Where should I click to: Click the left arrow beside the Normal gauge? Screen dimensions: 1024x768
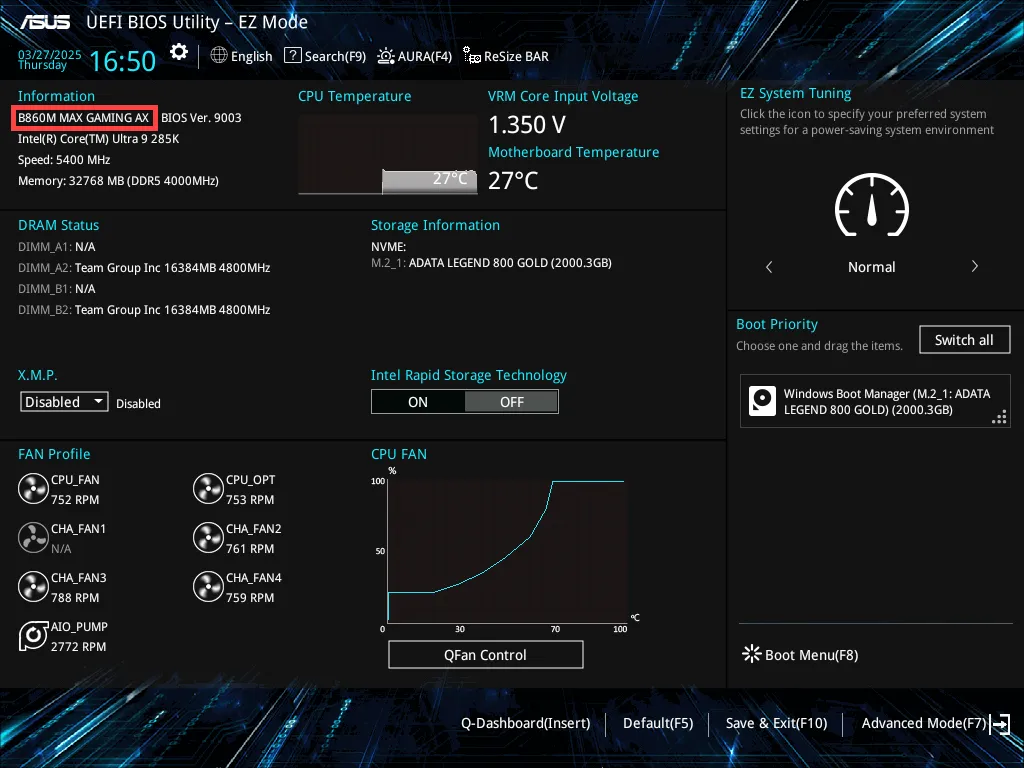[x=768, y=267]
